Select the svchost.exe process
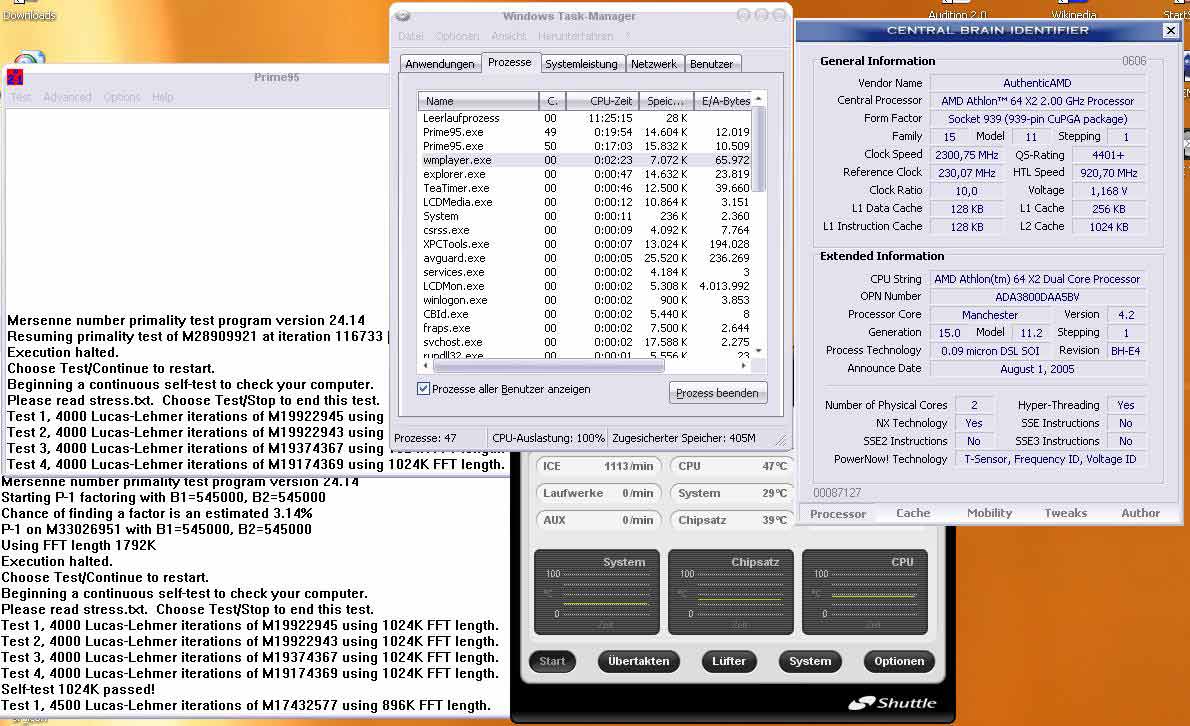This screenshot has width=1190, height=726. [x=585, y=342]
